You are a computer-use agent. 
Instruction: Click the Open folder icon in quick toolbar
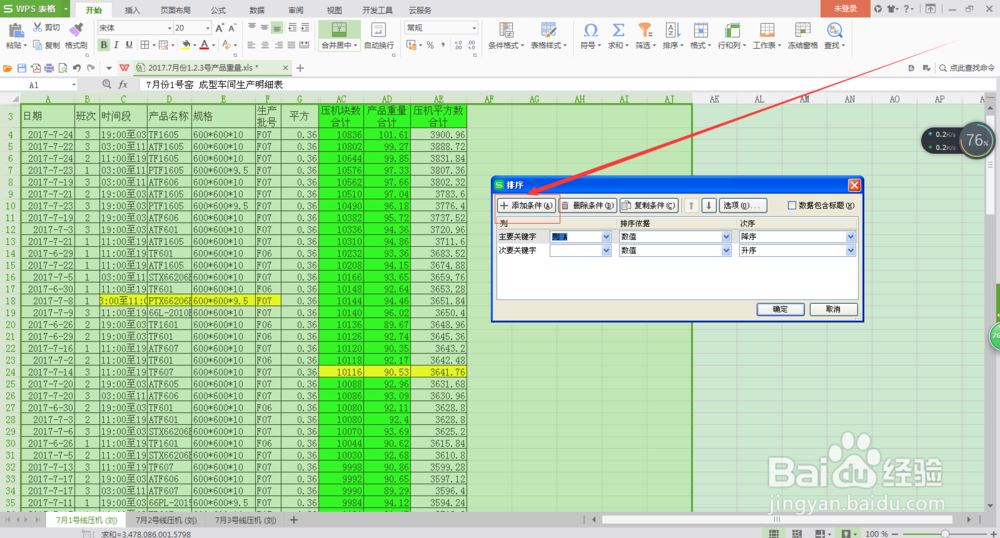point(8,68)
